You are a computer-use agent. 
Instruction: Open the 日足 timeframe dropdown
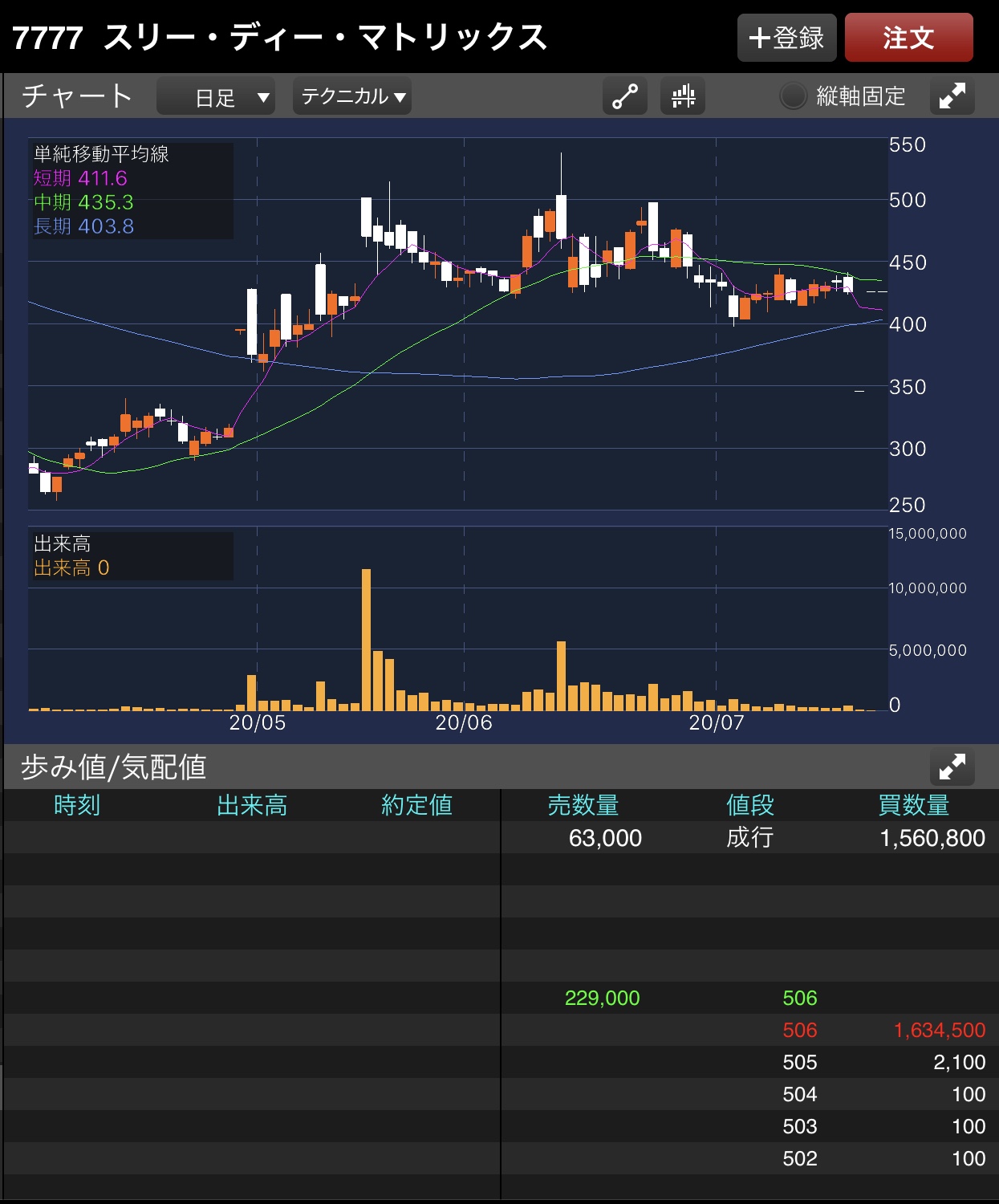click(216, 97)
